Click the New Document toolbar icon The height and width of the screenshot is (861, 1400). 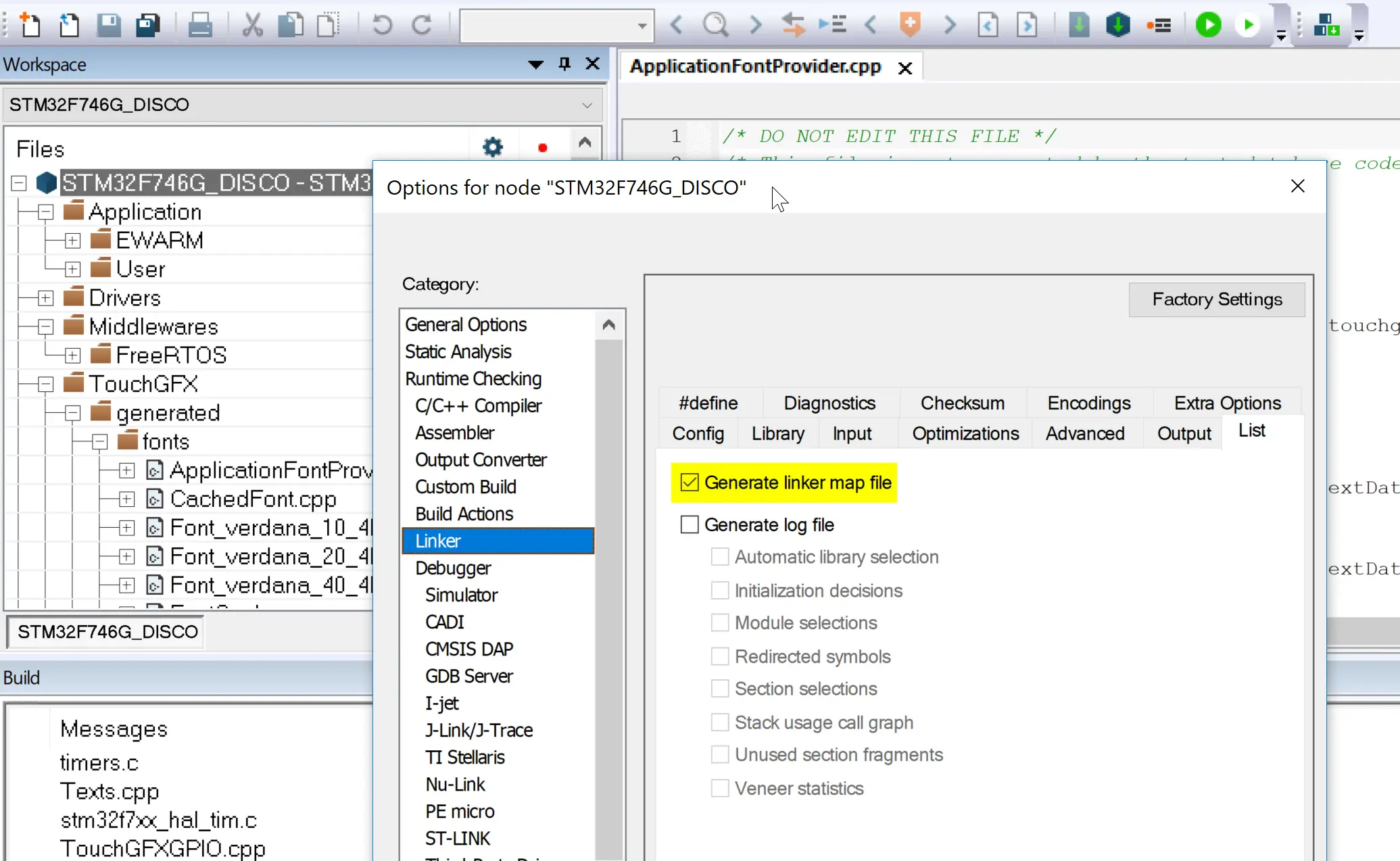pyautogui.click(x=30, y=26)
